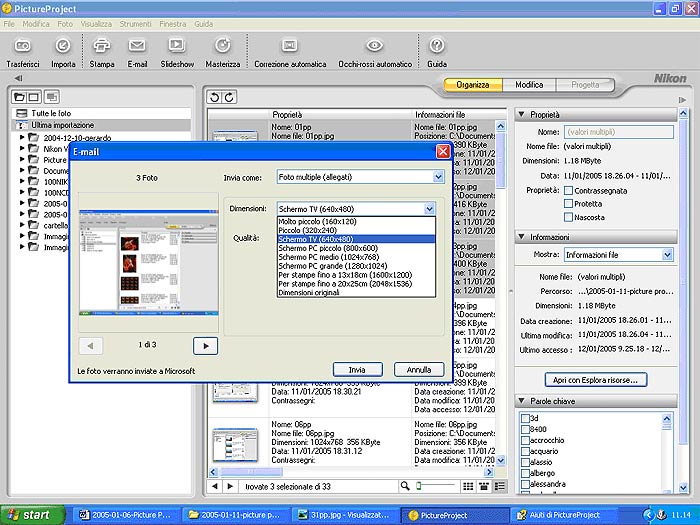Collapse the Dimensioni dropdown arrow
Screen dimensions: 700x525
pos(429,208)
